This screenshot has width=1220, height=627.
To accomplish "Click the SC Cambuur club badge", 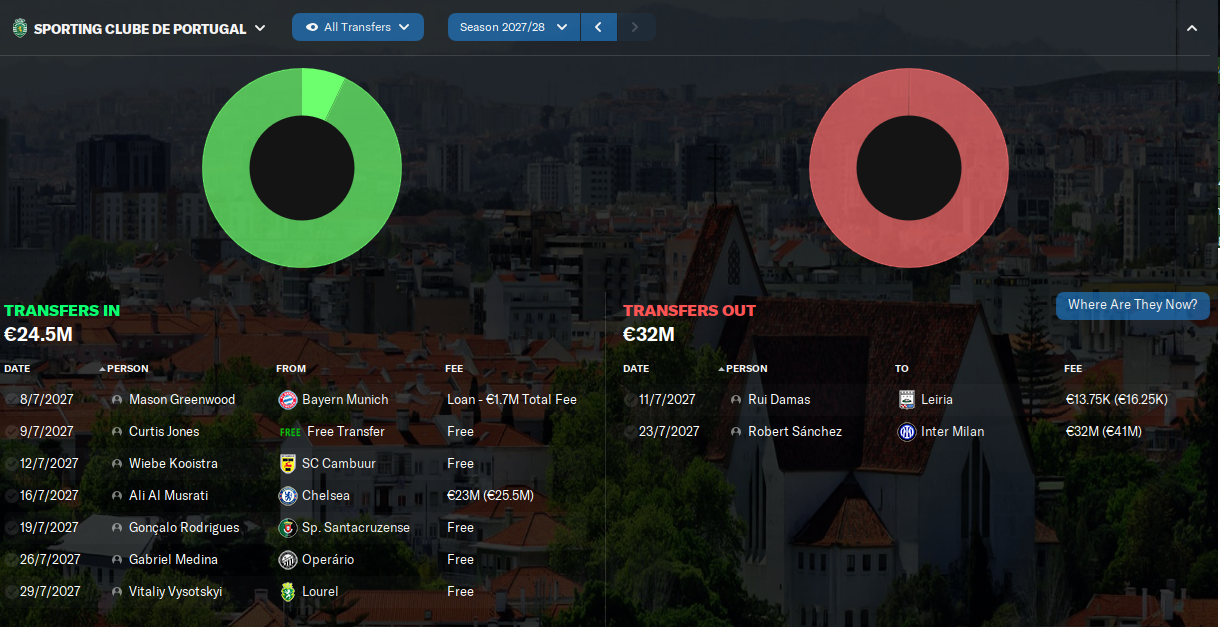I will [288, 464].
